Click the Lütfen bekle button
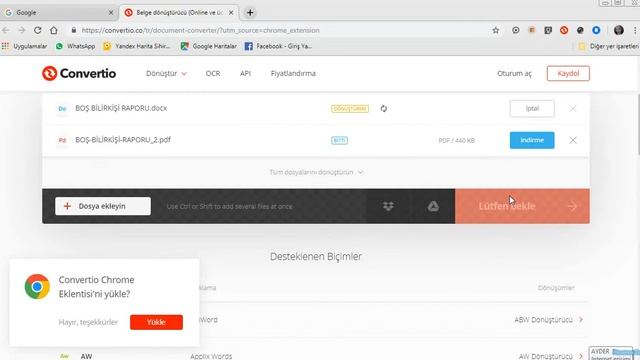640x360 pixels. point(522,206)
